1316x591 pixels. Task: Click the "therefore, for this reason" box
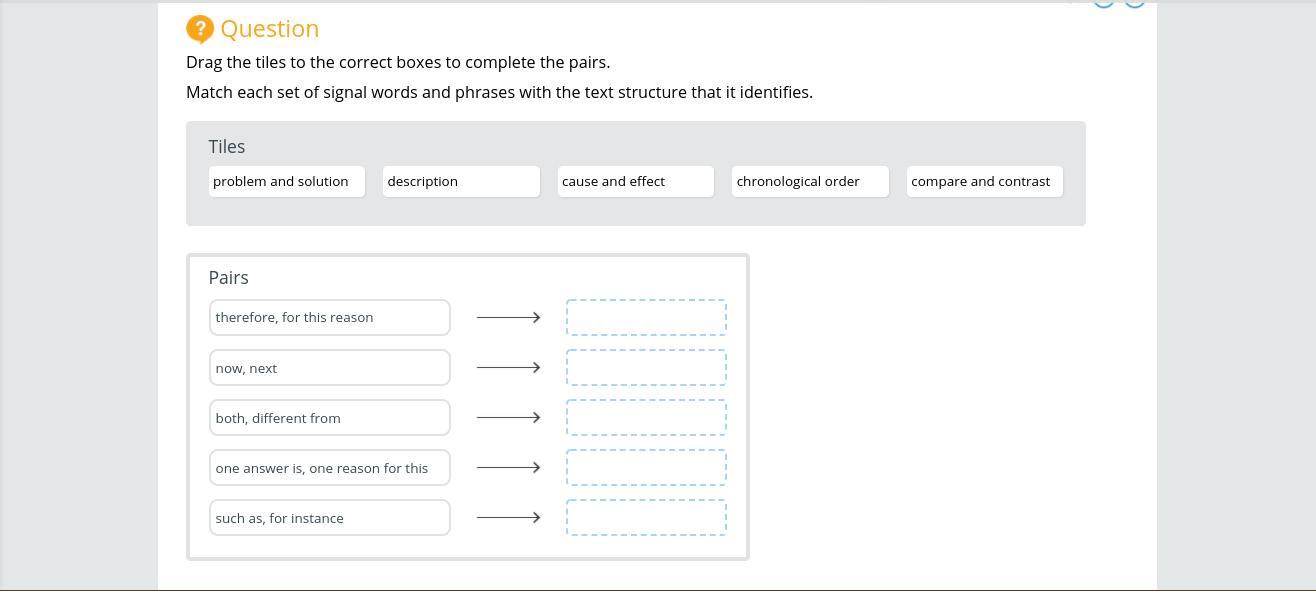pyautogui.click(x=330, y=318)
